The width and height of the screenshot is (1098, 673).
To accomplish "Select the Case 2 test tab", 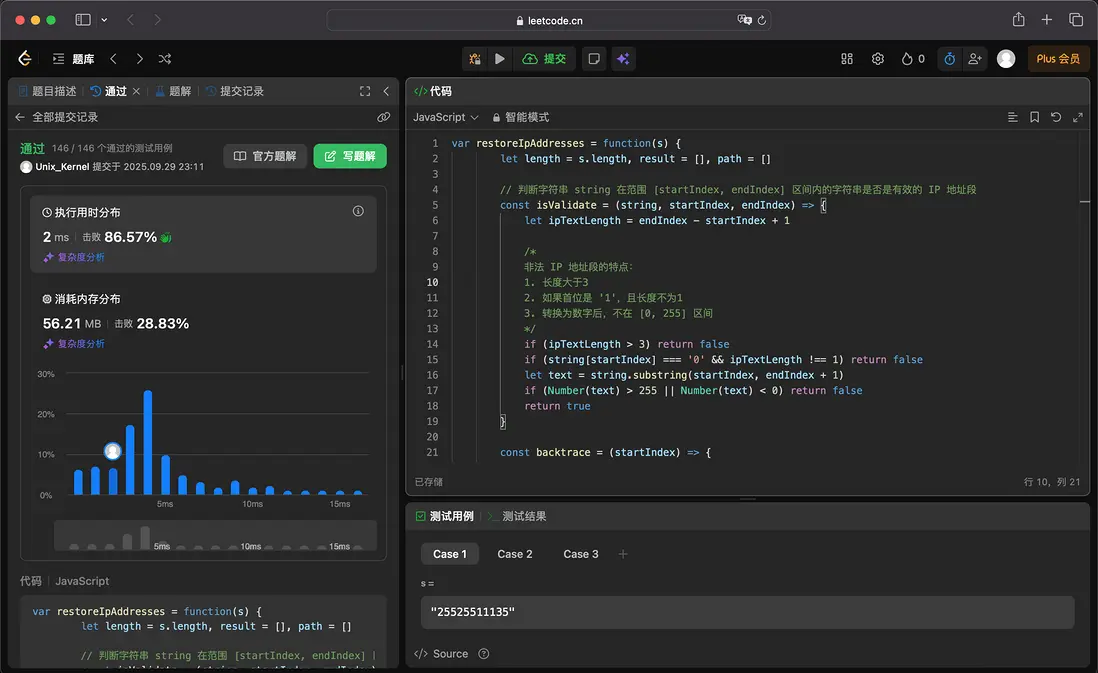I will pyautogui.click(x=515, y=554).
